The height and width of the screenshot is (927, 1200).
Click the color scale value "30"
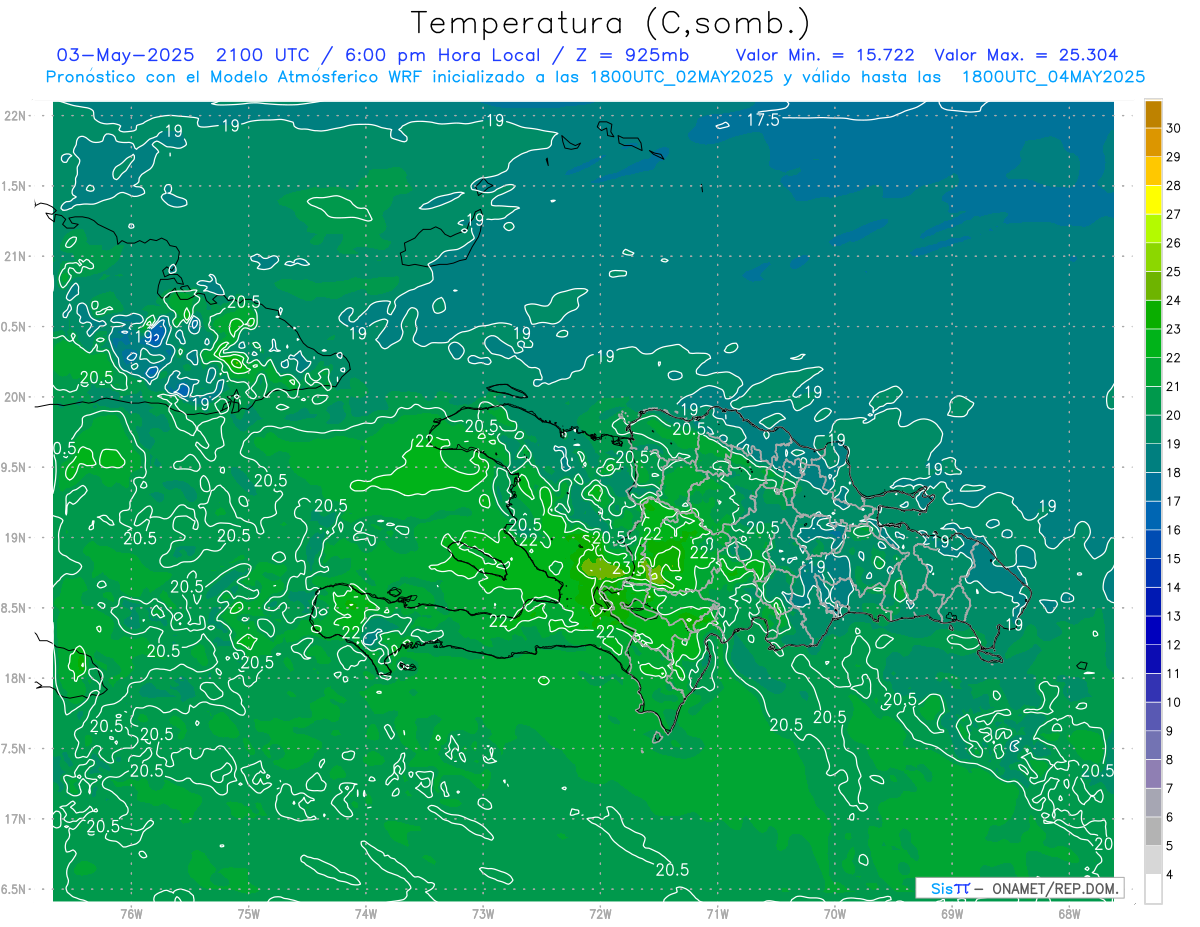coord(1173,128)
